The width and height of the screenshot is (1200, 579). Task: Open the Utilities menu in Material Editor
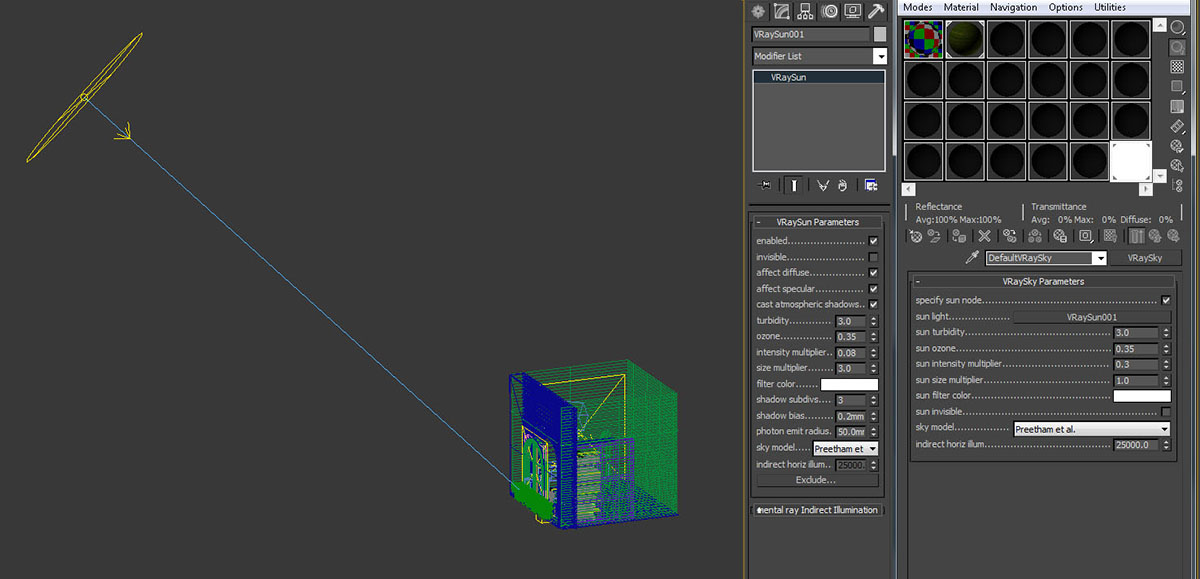click(1110, 7)
